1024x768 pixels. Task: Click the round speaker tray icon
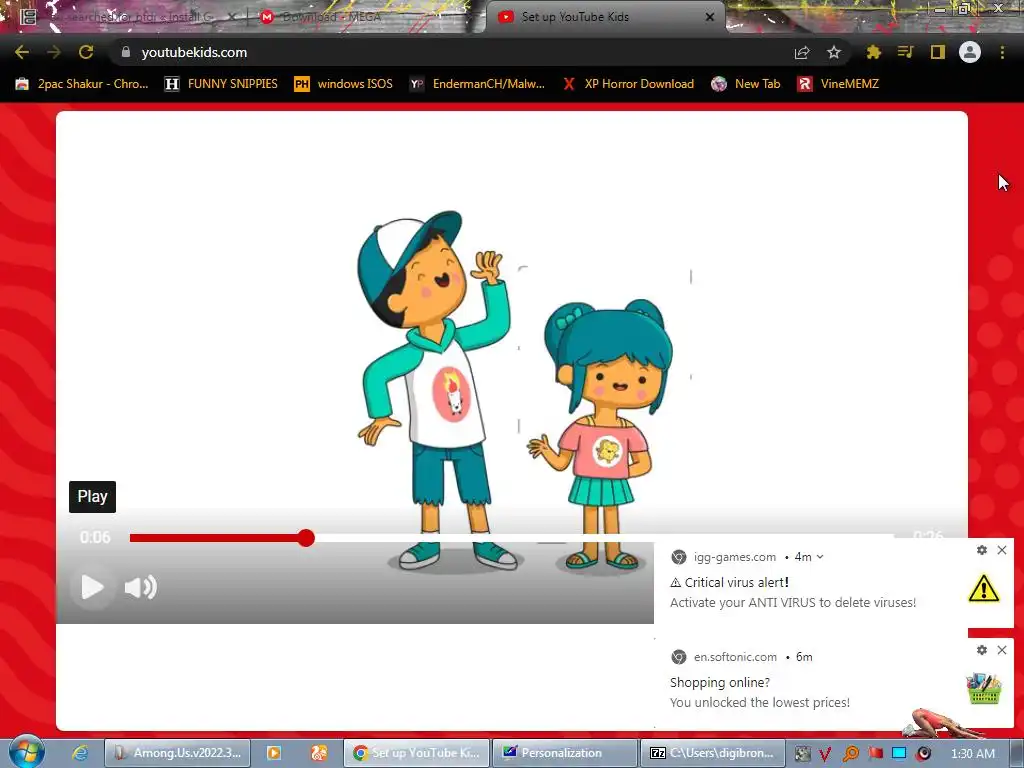click(x=923, y=754)
